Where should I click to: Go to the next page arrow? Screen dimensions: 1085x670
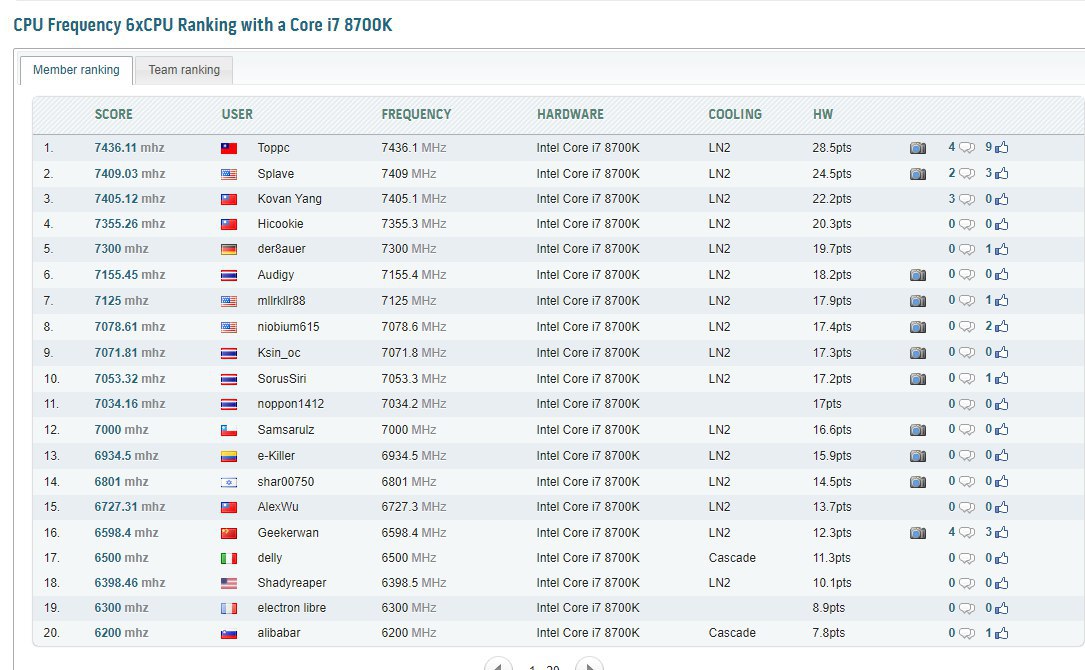pyautogui.click(x=590, y=665)
